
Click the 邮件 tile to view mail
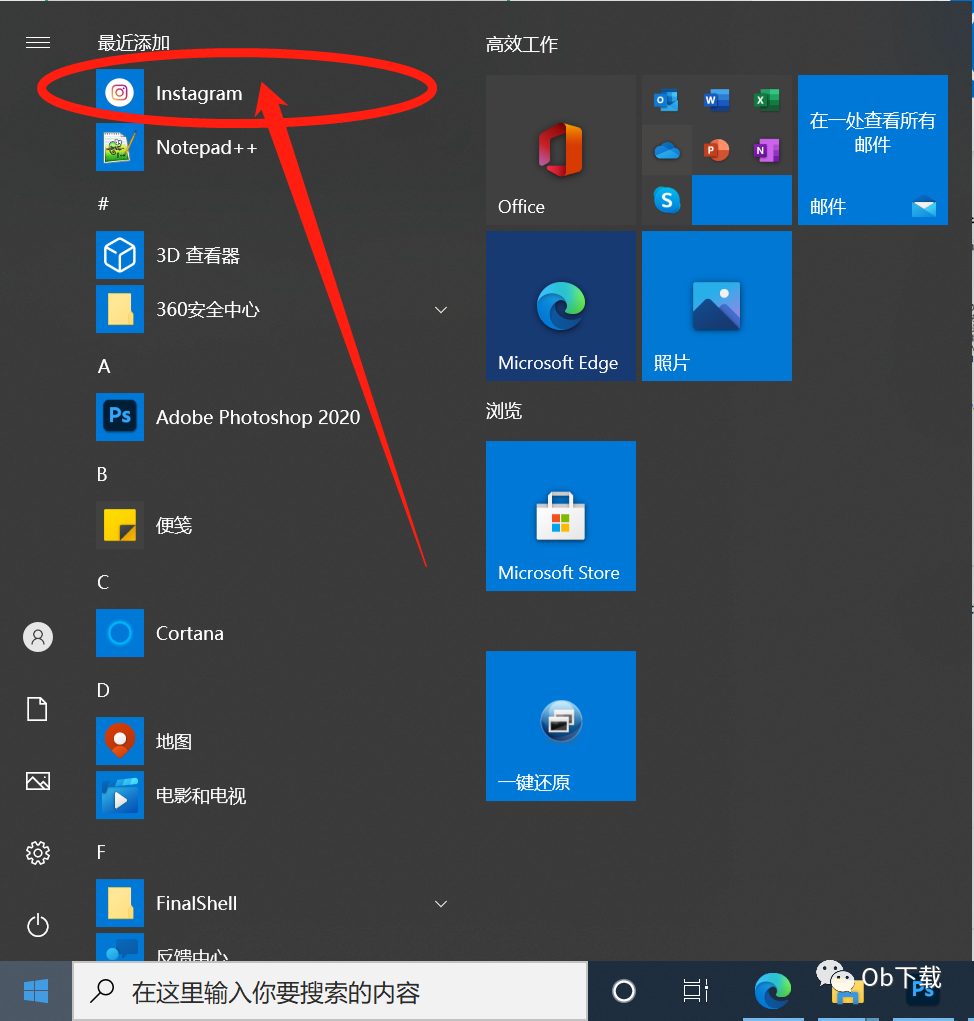[x=872, y=150]
